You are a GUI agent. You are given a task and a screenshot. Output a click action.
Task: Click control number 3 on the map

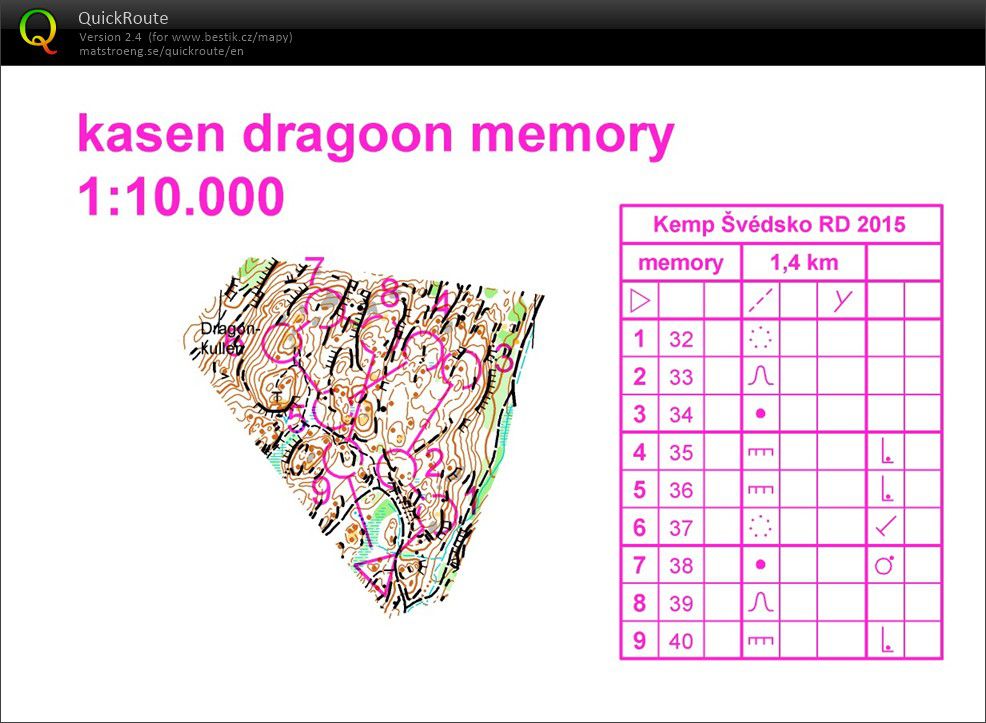coord(503,358)
